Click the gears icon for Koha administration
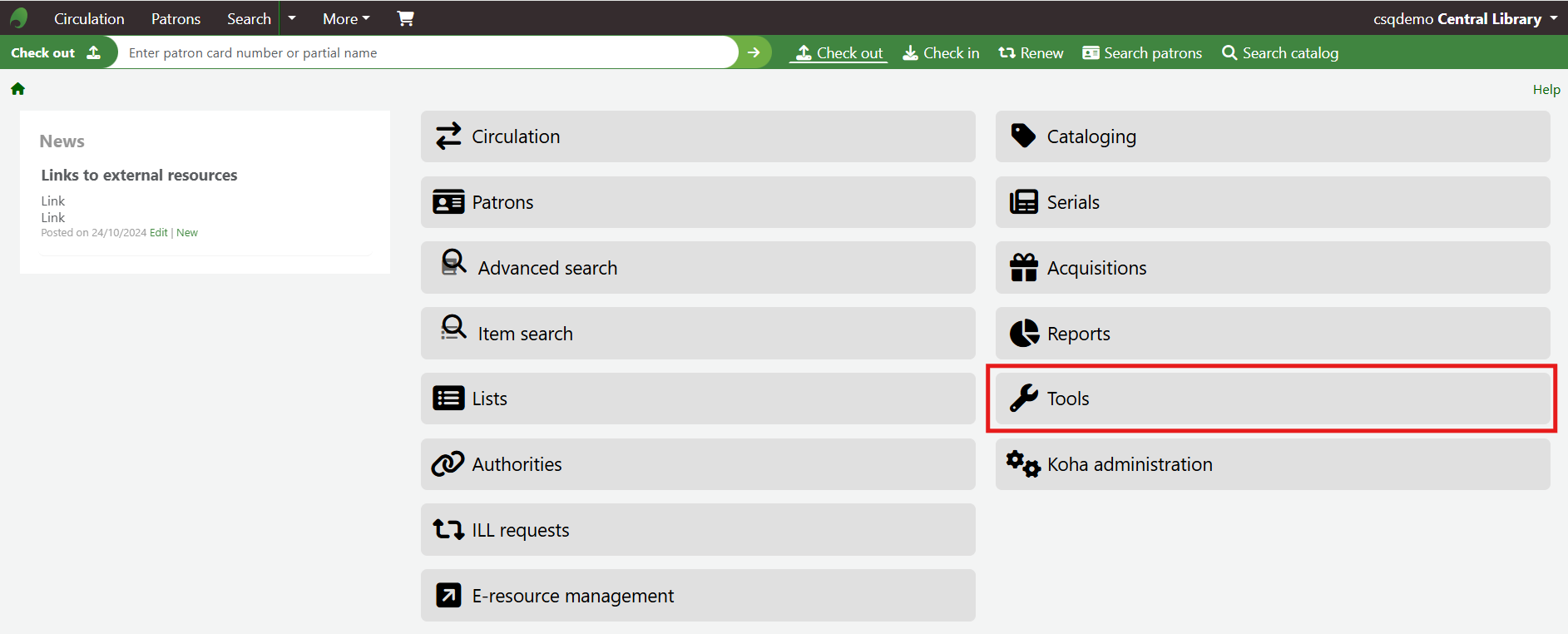The height and width of the screenshot is (634, 1568). point(1023,464)
